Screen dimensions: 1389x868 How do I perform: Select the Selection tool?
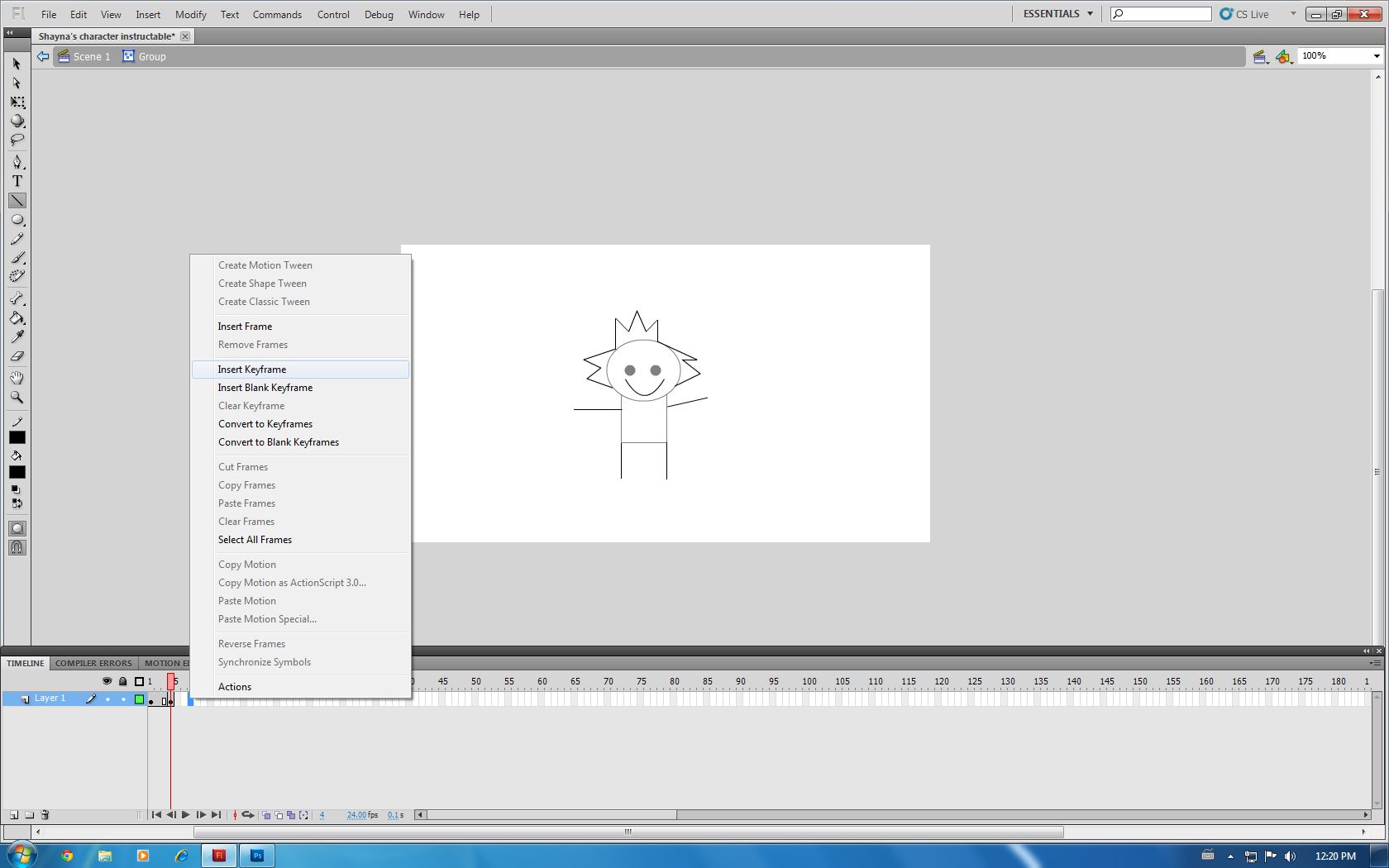tap(17, 63)
